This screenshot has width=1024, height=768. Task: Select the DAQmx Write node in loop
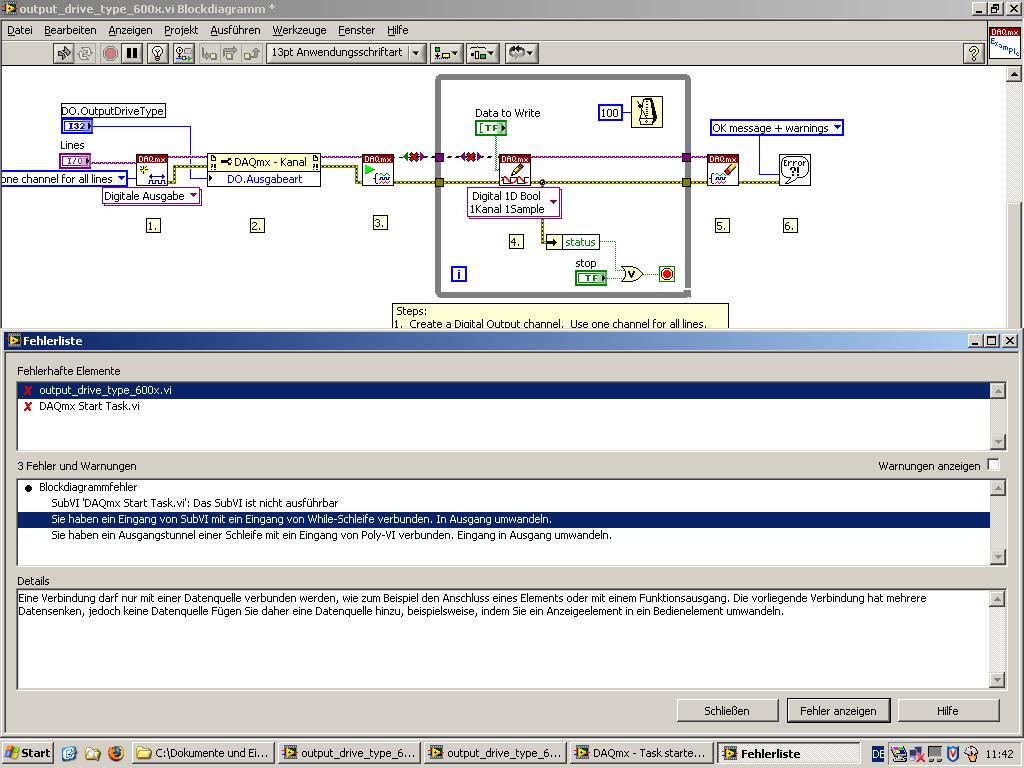(x=515, y=170)
